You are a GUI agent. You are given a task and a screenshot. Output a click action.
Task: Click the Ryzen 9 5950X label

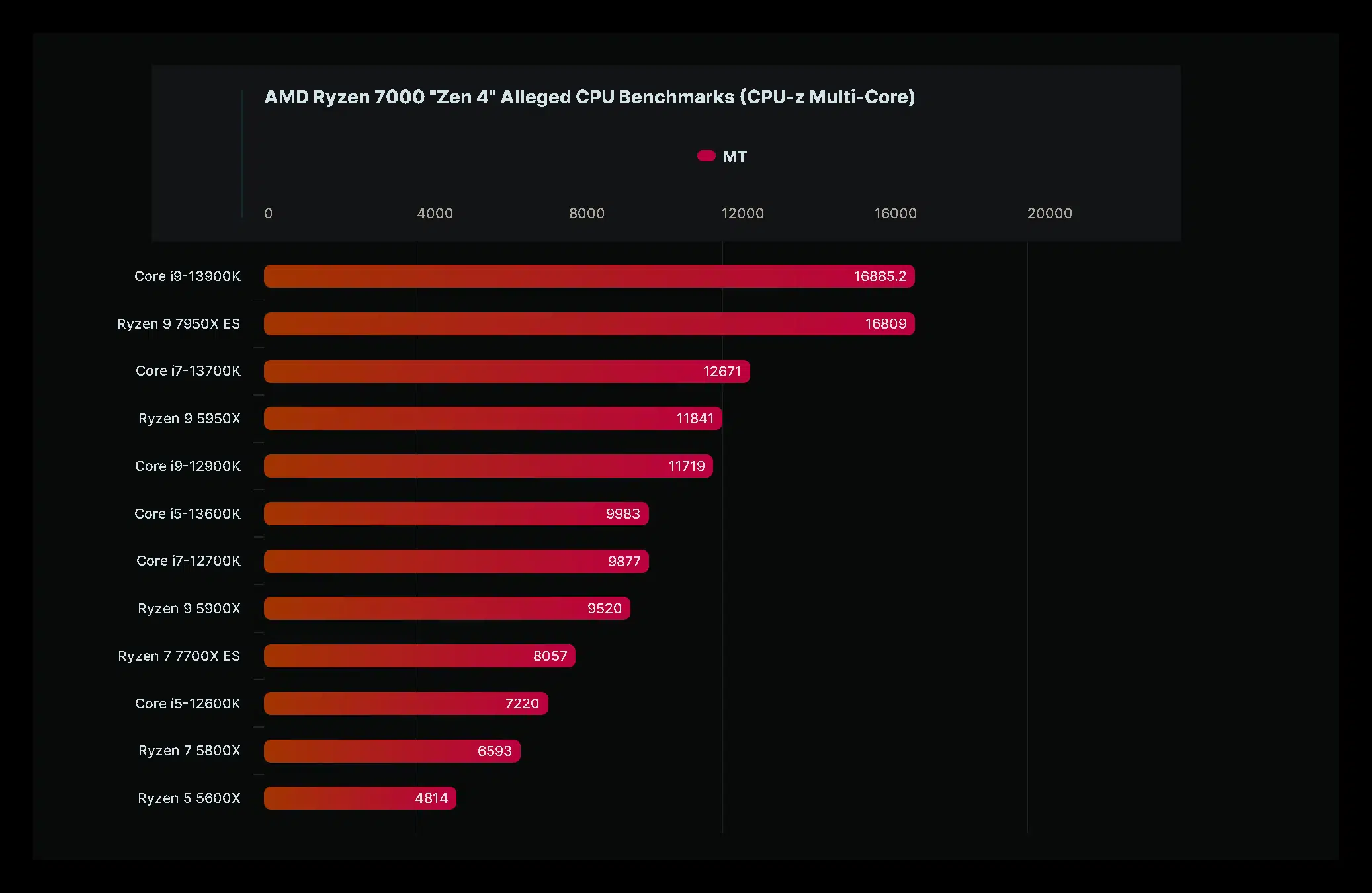coord(189,419)
